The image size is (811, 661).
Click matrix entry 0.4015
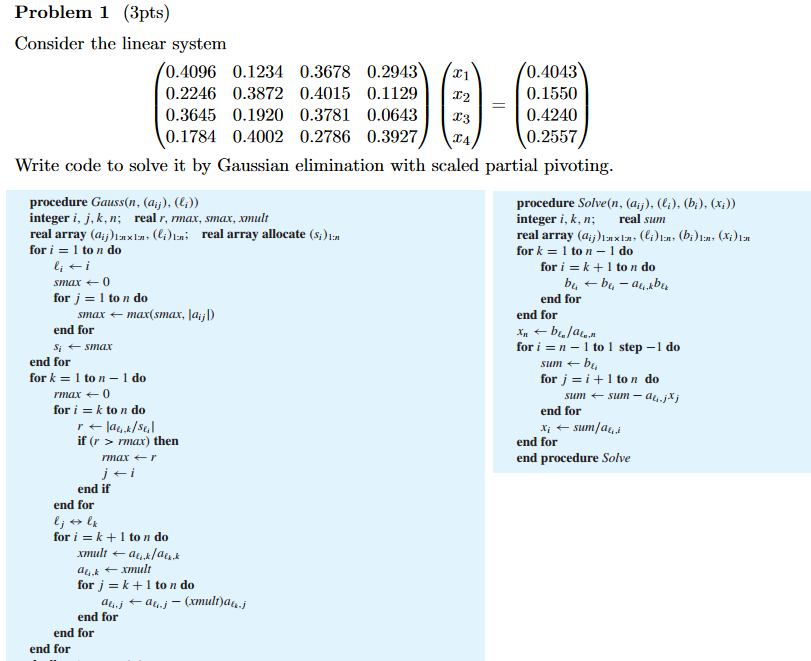[x=325, y=93]
